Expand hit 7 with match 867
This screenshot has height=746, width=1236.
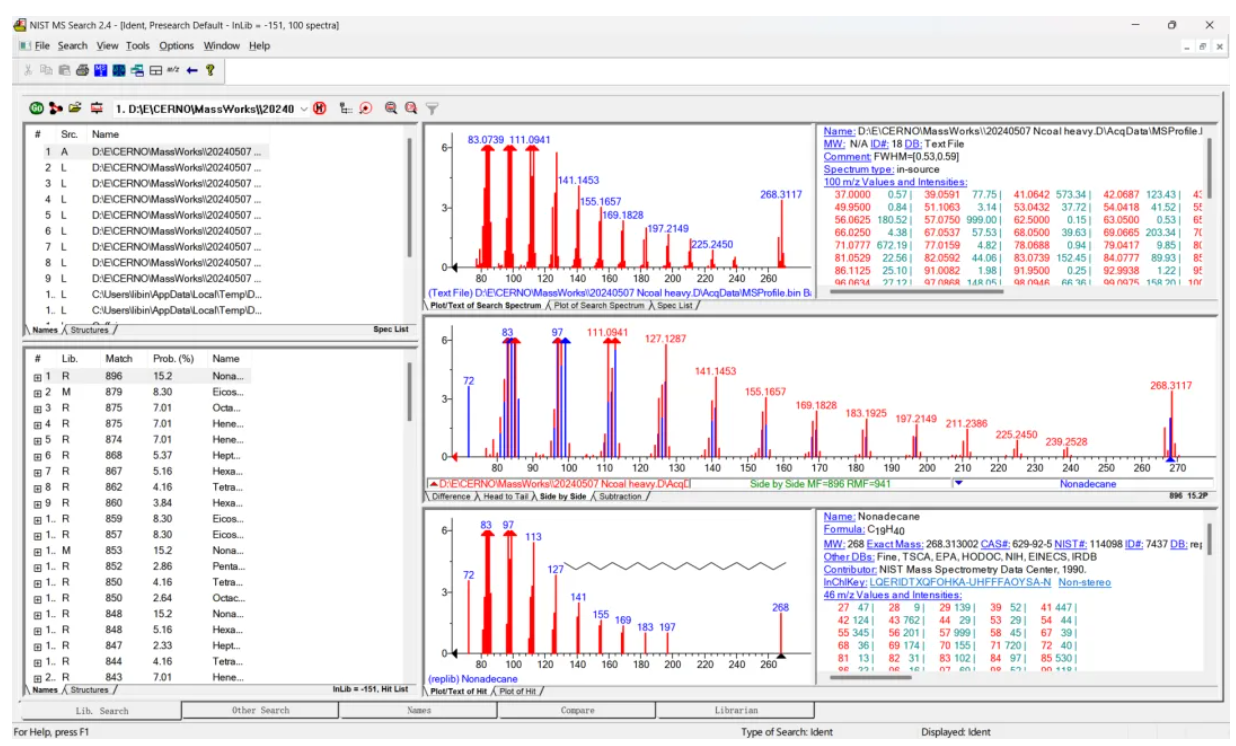tap(37, 471)
